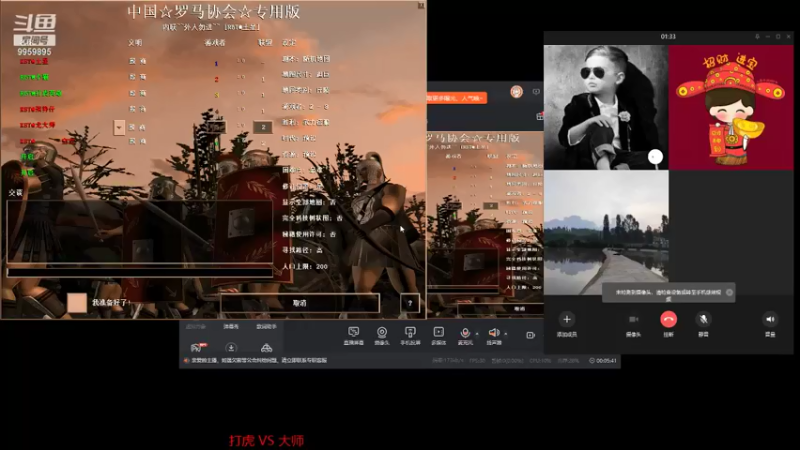800x450 pixels.
Task: Click the yellow player color number 3
Action: pos(216,95)
